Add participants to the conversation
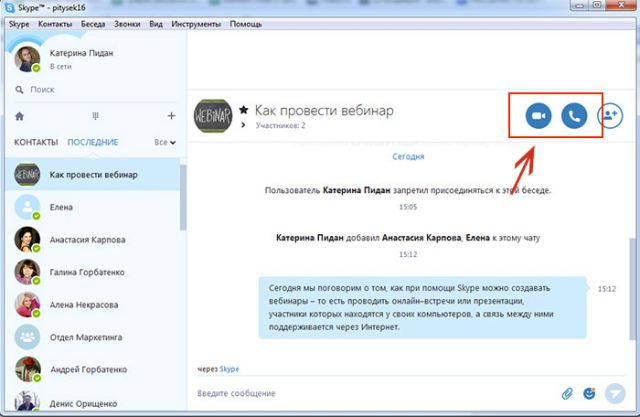Screen dimensions: 640x417 (610, 116)
